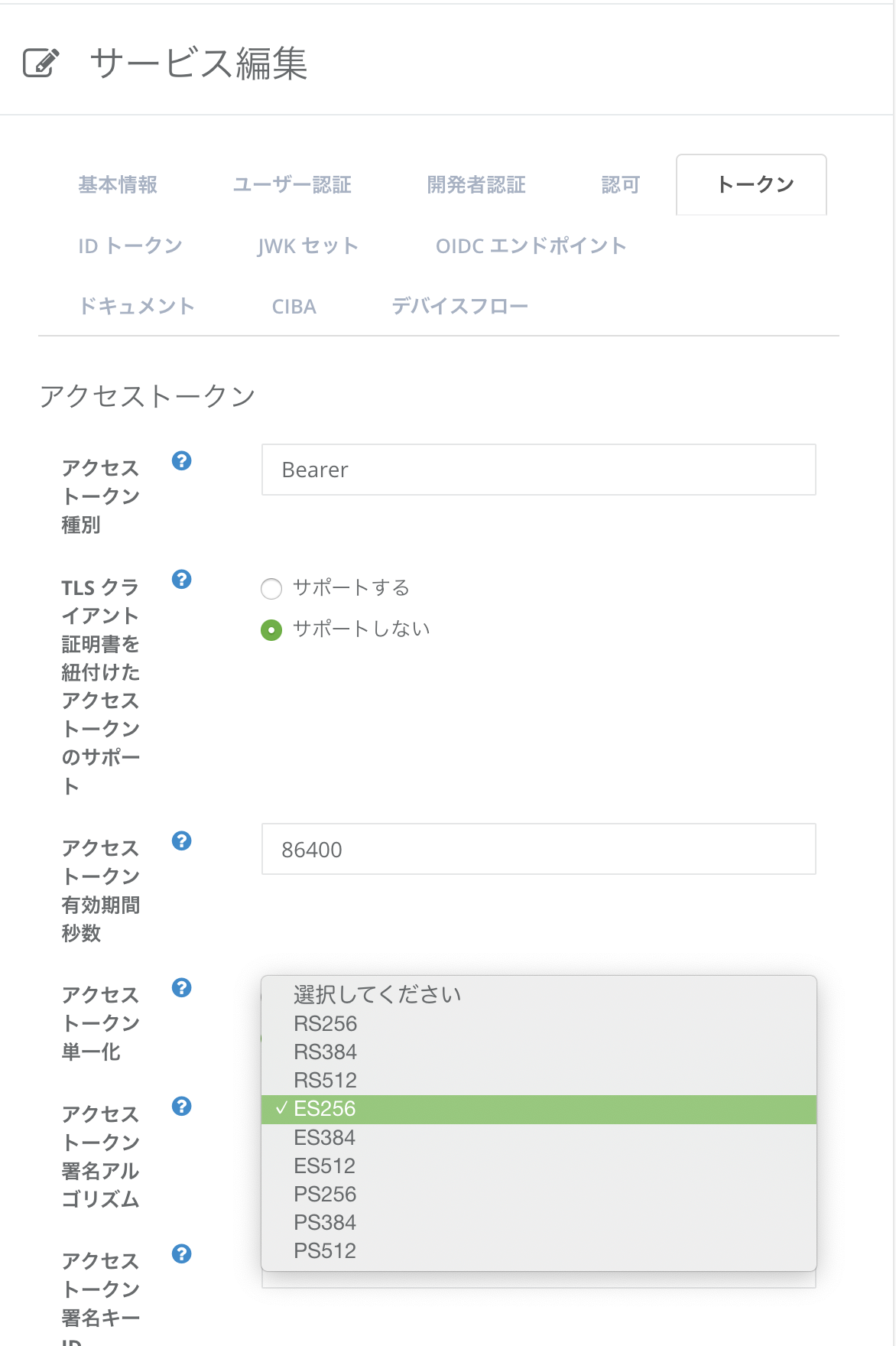The width and height of the screenshot is (896, 1346).
Task: Select the サポートしない radio button
Action: click(x=271, y=630)
